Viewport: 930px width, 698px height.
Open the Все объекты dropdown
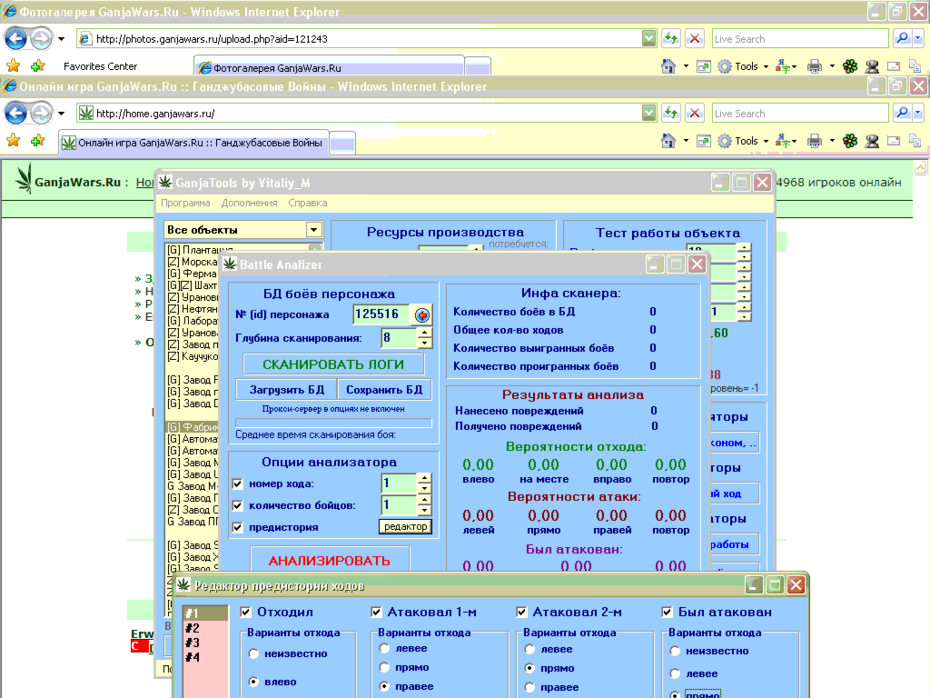[x=314, y=230]
